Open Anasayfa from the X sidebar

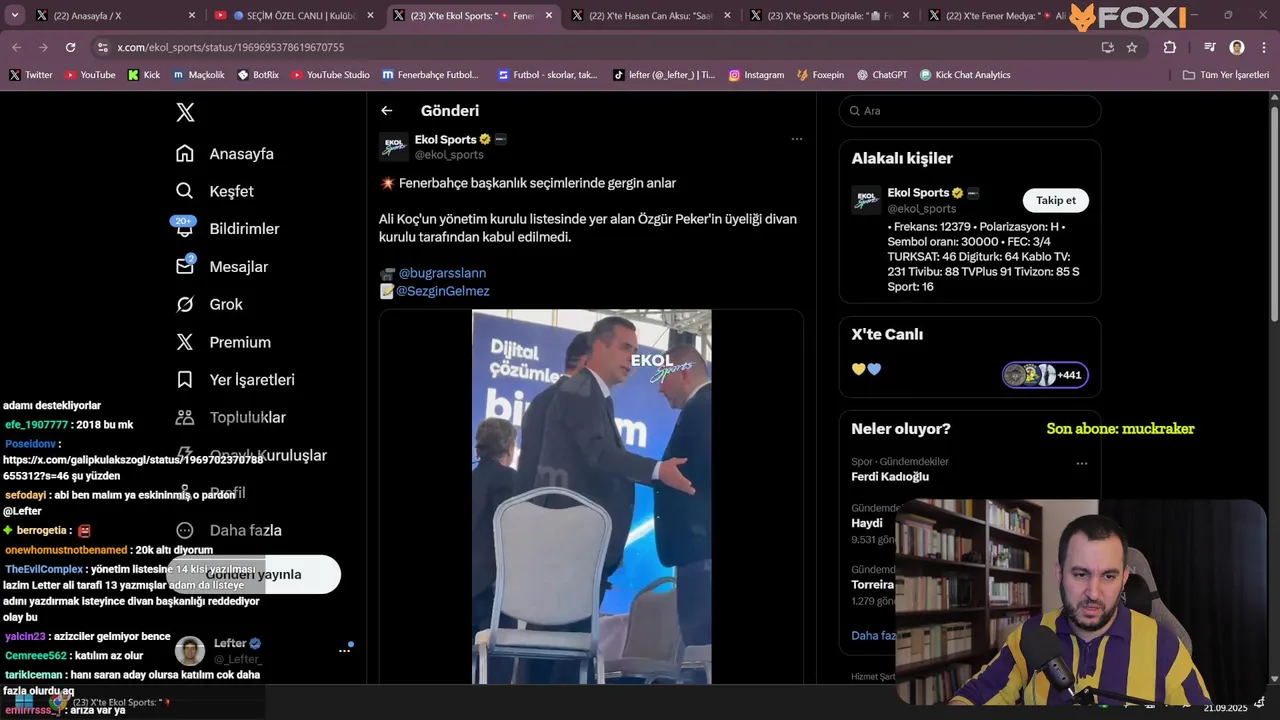(x=225, y=154)
